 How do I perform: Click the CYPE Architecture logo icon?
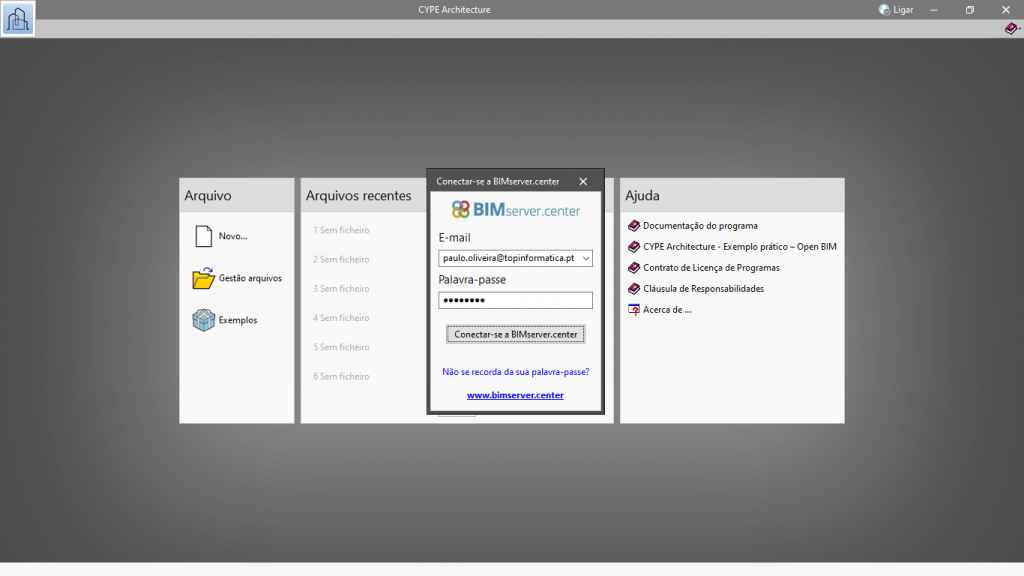pyautogui.click(x=18, y=18)
